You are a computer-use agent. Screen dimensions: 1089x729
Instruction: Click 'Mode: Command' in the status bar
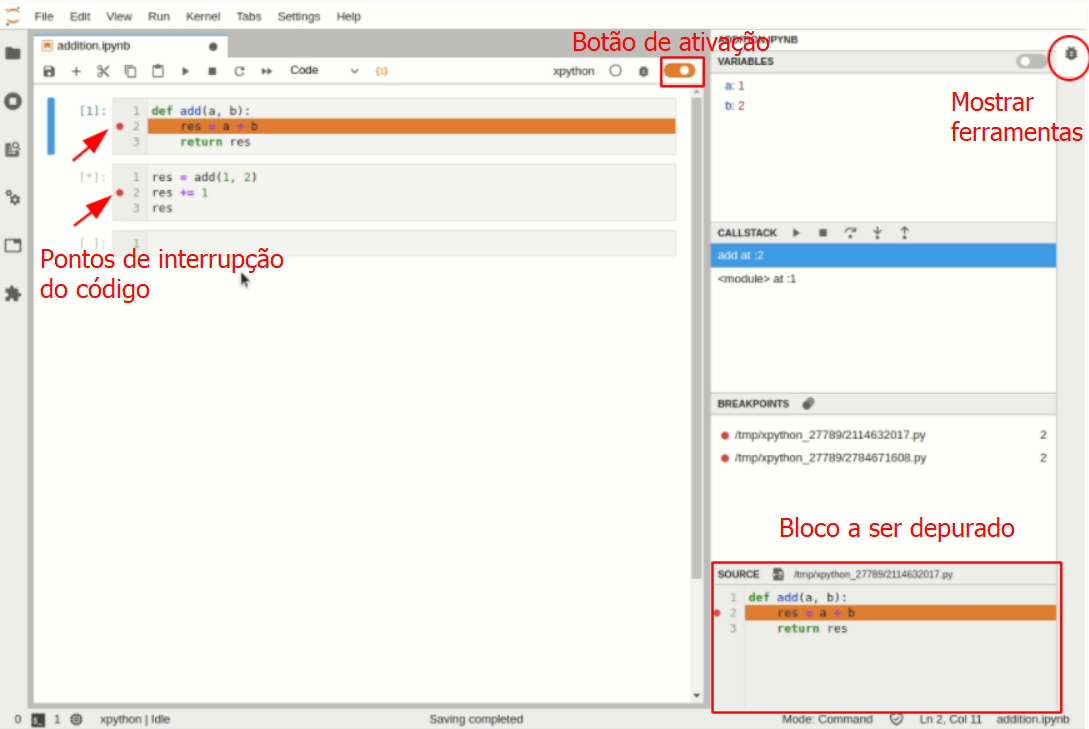(x=827, y=719)
